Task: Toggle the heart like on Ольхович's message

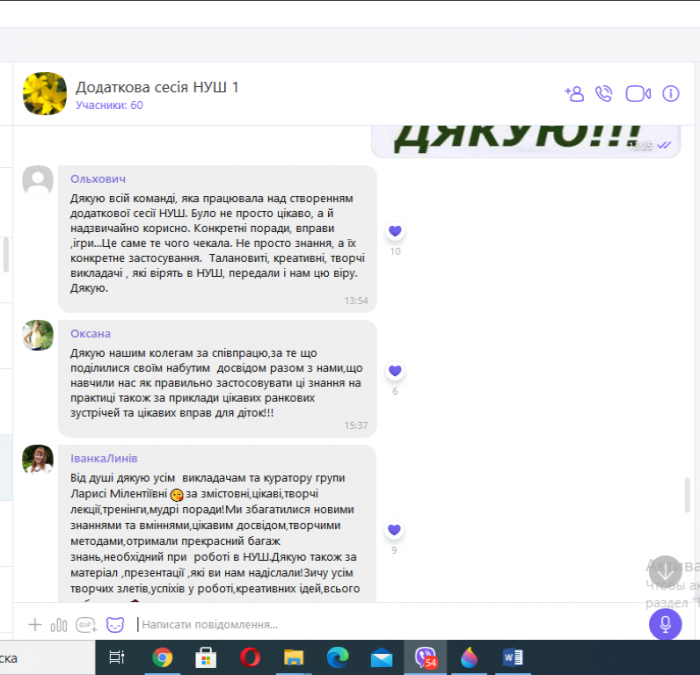Action: (x=395, y=231)
